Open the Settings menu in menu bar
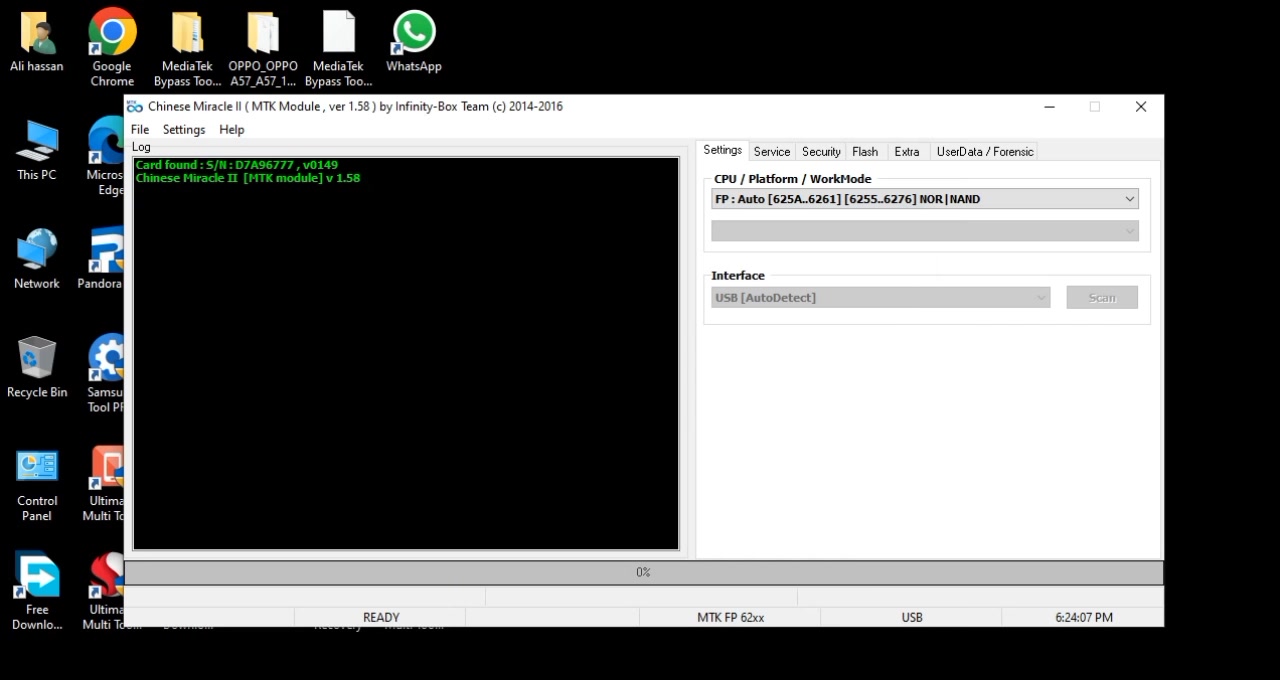 coord(184,129)
